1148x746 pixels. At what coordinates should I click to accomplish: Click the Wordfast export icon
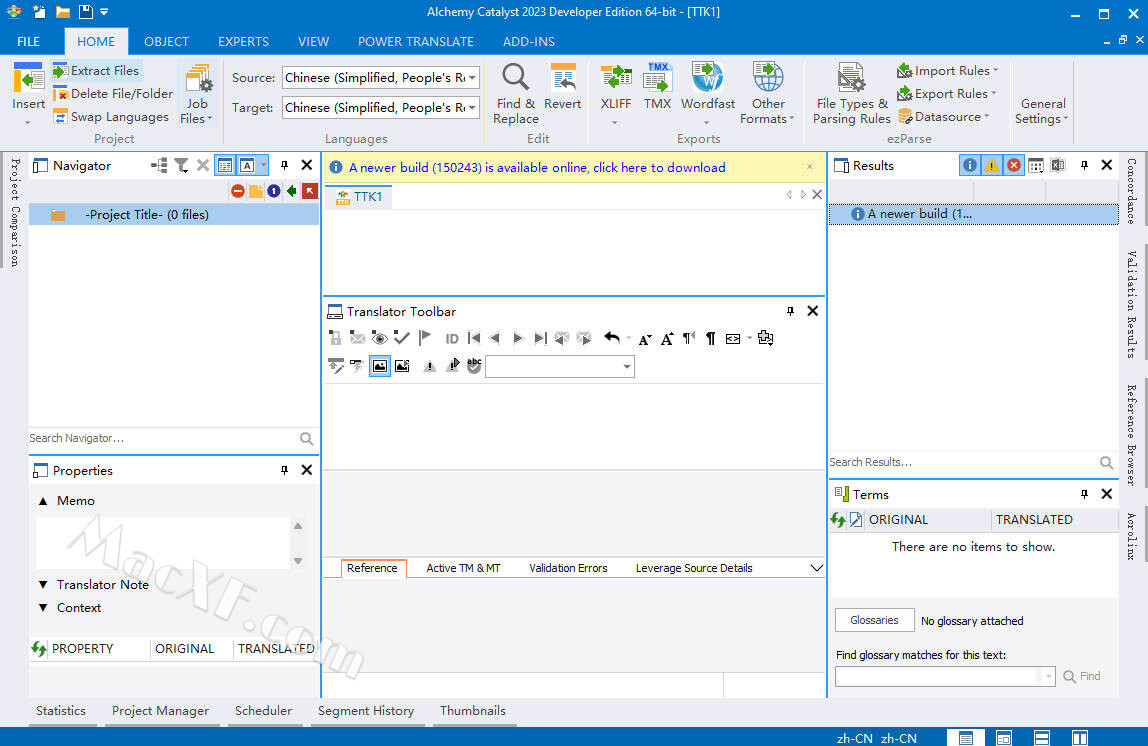click(707, 77)
